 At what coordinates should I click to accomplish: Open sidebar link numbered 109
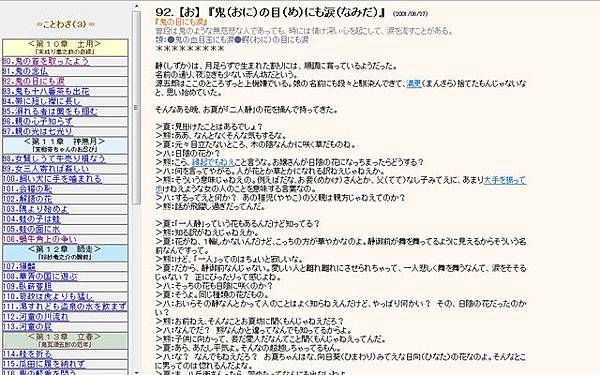pos(27,286)
